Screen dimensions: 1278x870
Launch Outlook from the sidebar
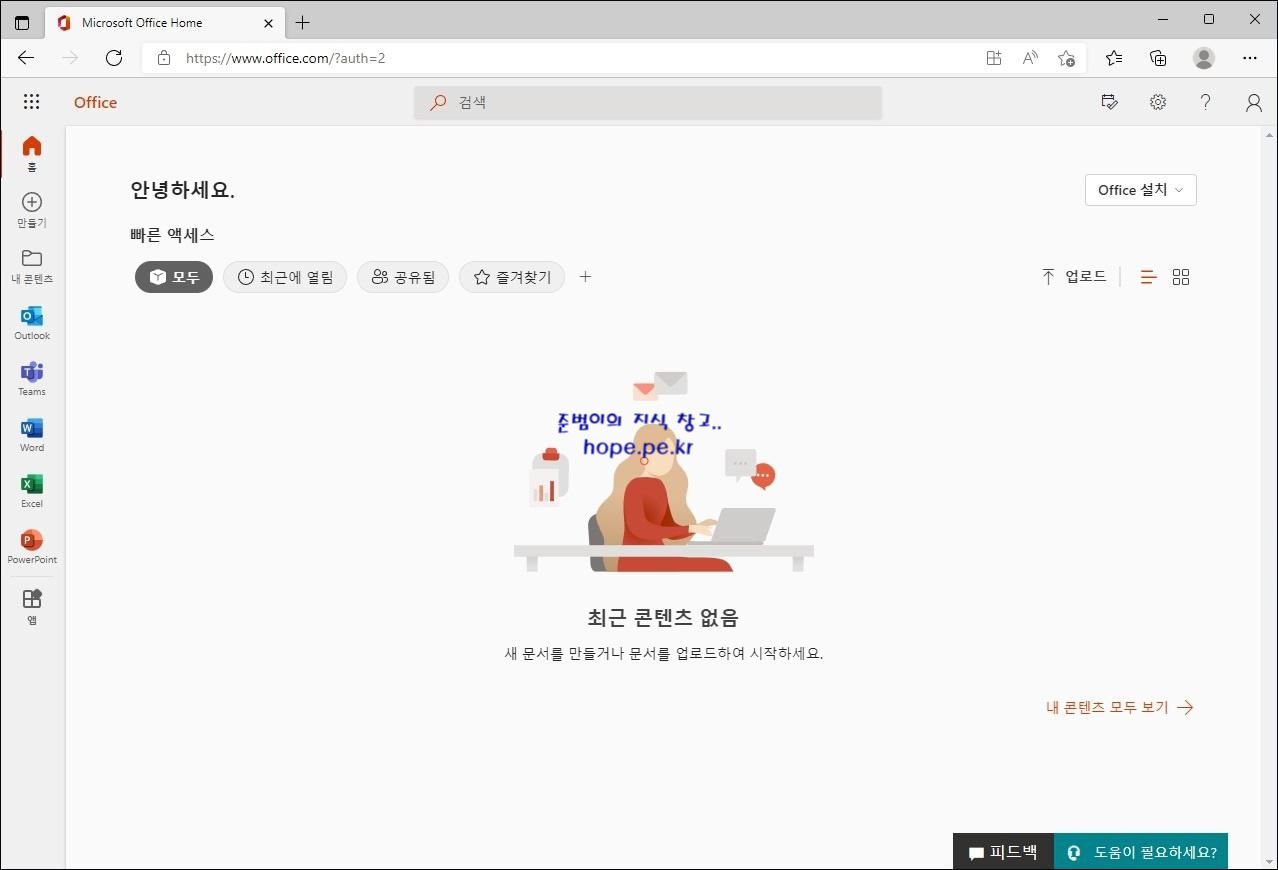click(32, 322)
